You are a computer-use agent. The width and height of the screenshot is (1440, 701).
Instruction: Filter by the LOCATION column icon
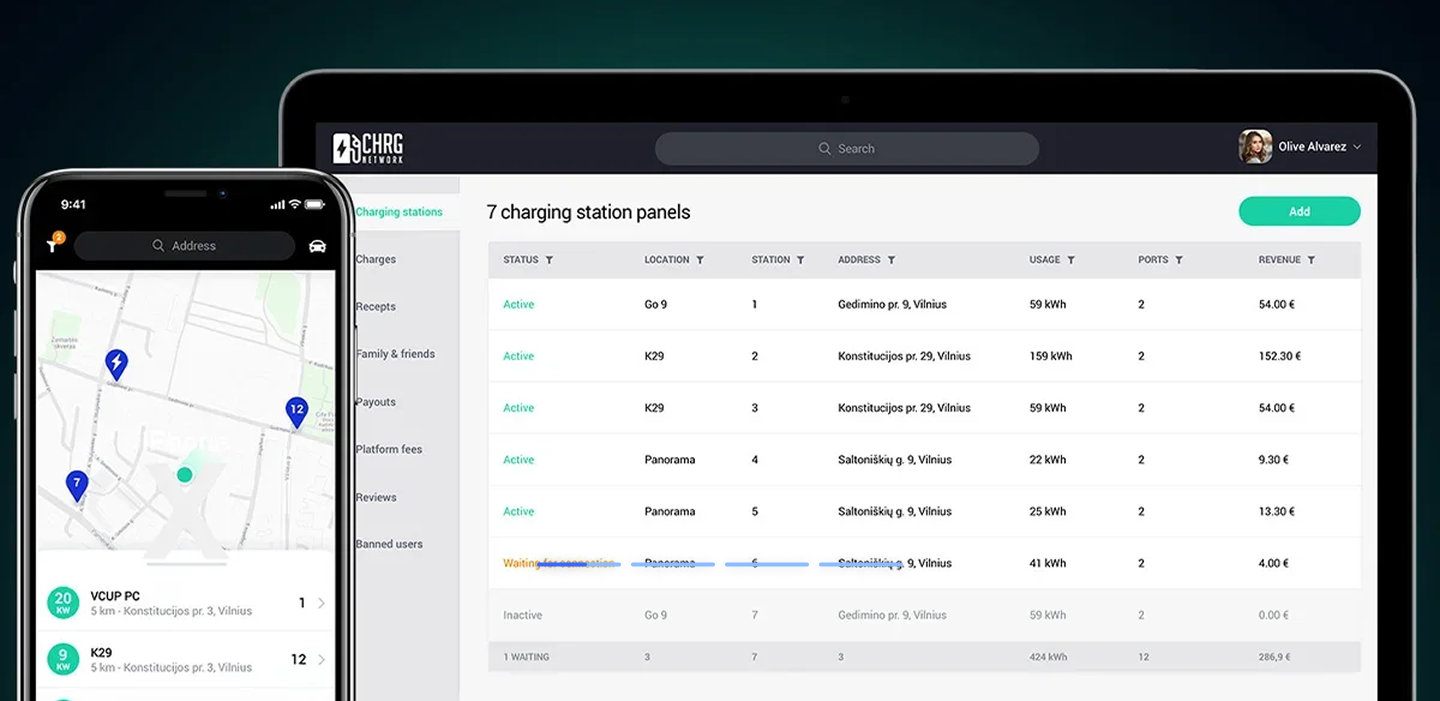click(700, 260)
